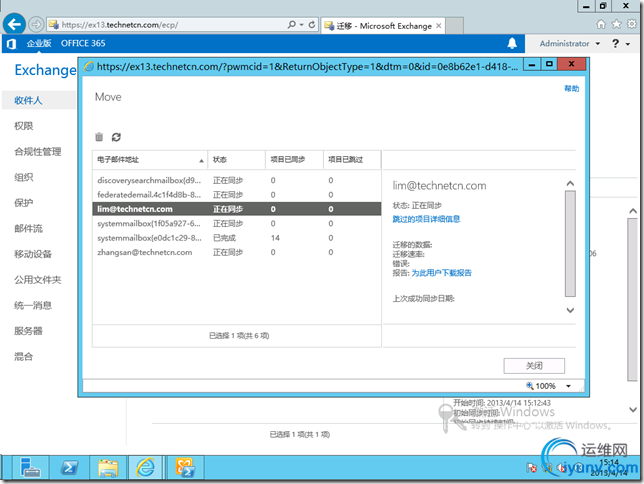Click the 项目已跳过 column header
The height and width of the screenshot is (484, 644).
[x=352, y=160]
